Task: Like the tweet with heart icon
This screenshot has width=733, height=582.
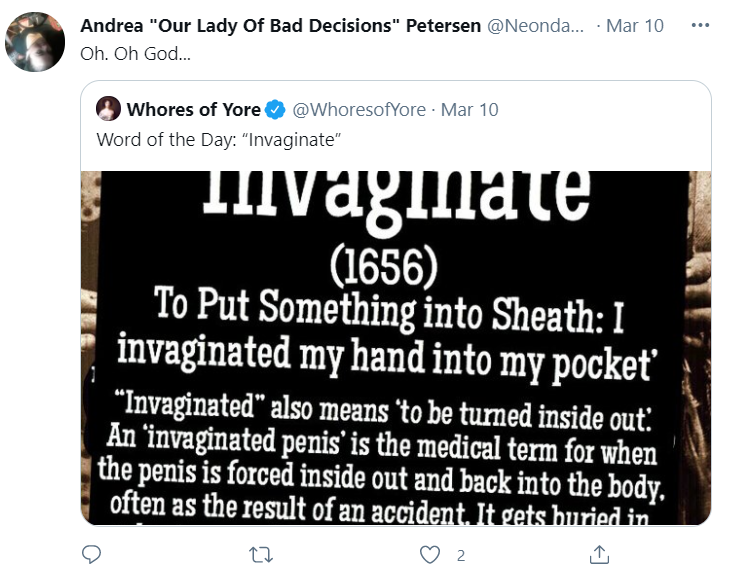Action: pos(430,555)
